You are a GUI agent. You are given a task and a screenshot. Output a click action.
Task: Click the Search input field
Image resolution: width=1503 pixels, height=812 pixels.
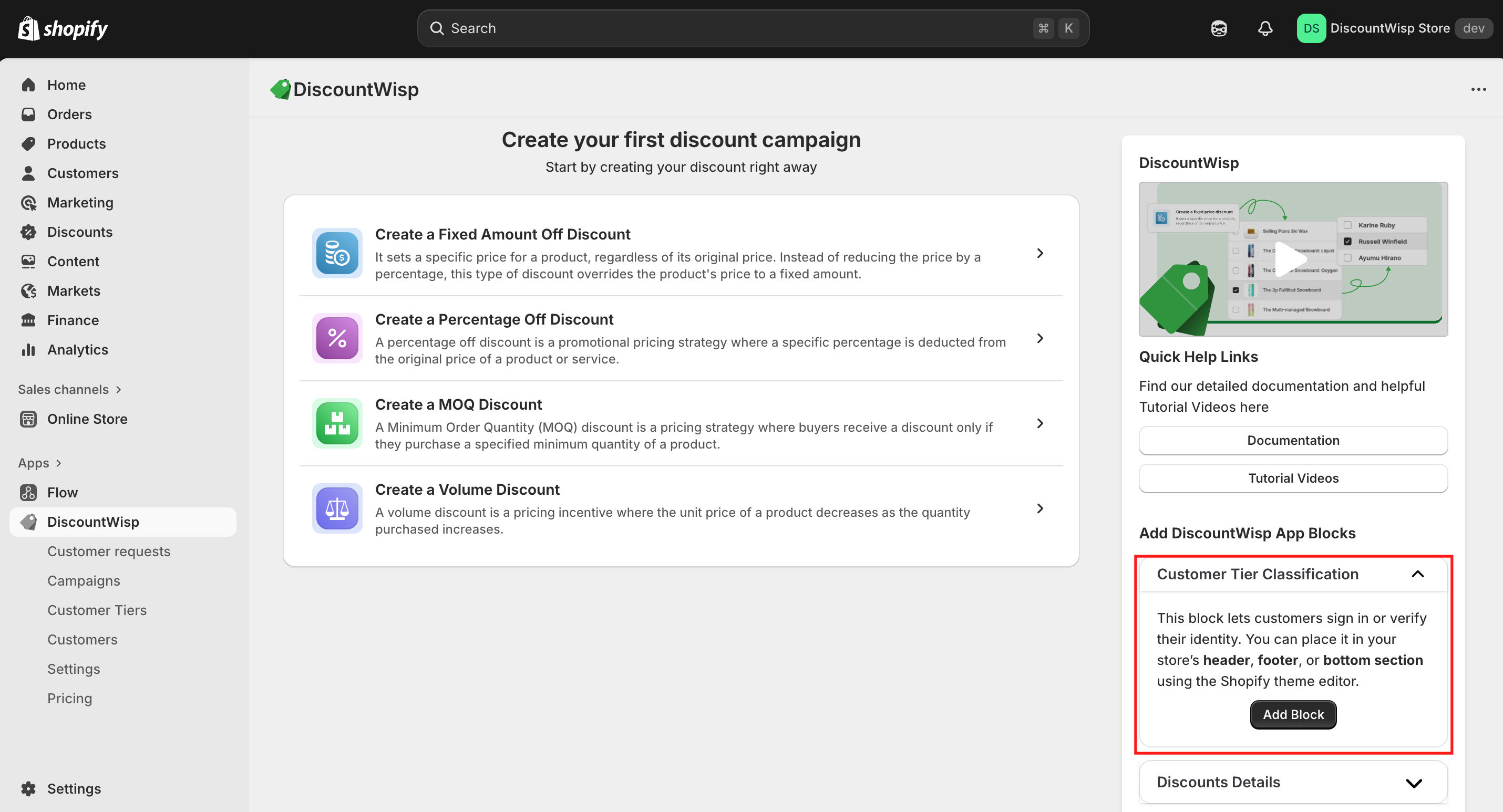735,28
